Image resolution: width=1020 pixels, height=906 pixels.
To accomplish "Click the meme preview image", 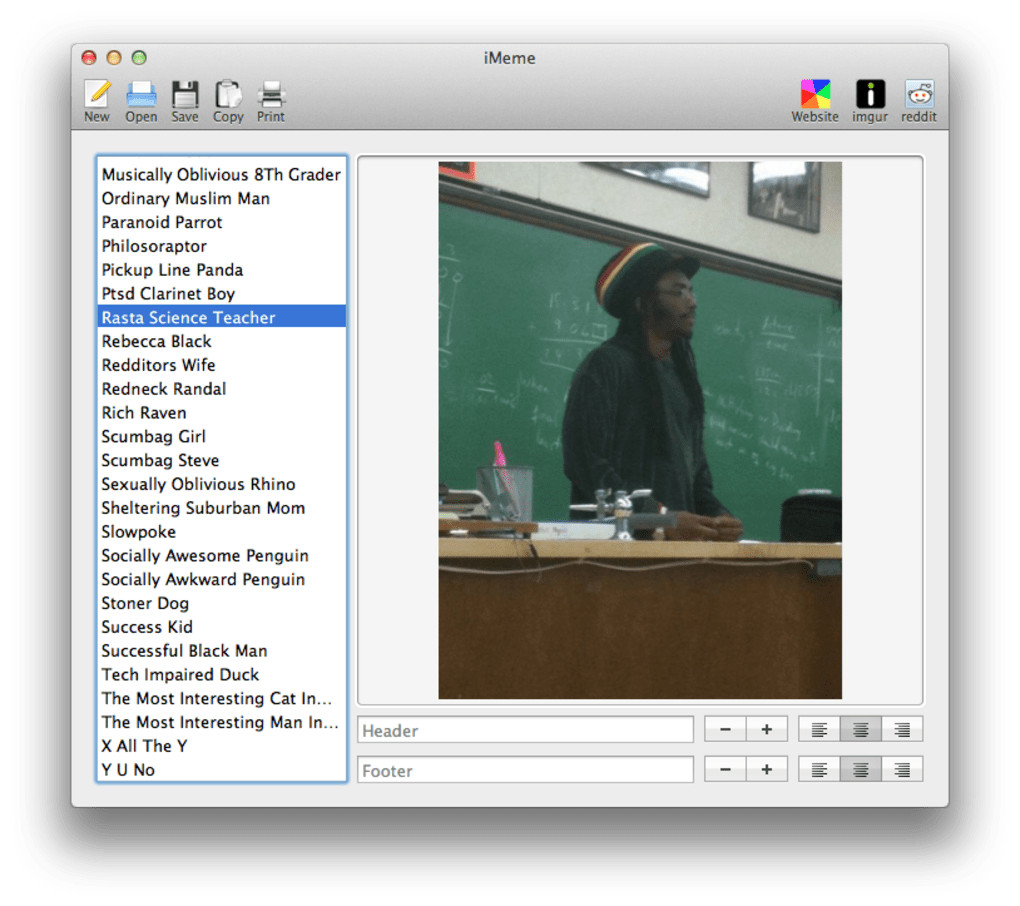I will pyautogui.click(x=640, y=430).
